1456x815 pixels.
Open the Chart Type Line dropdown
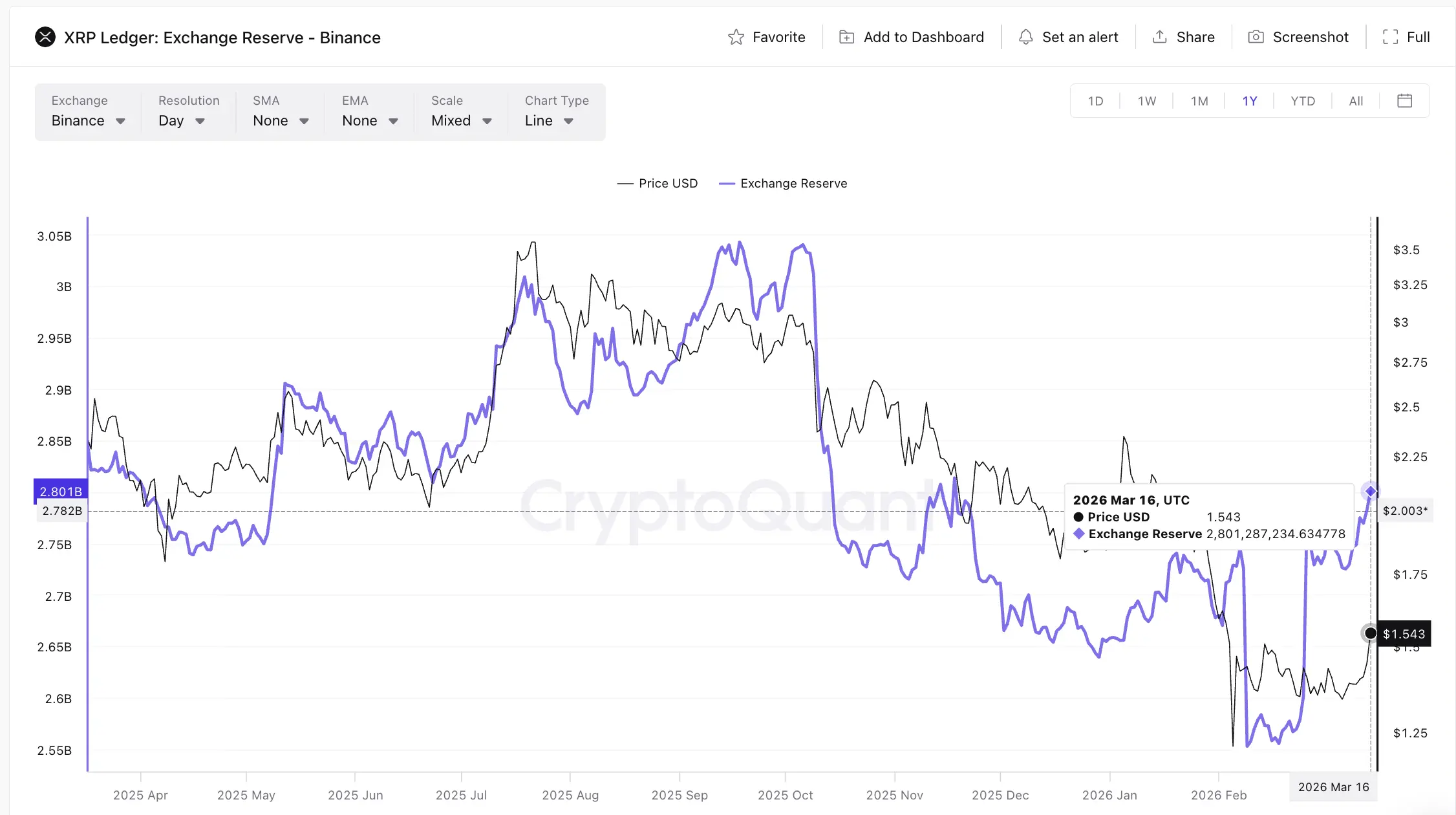click(549, 121)
